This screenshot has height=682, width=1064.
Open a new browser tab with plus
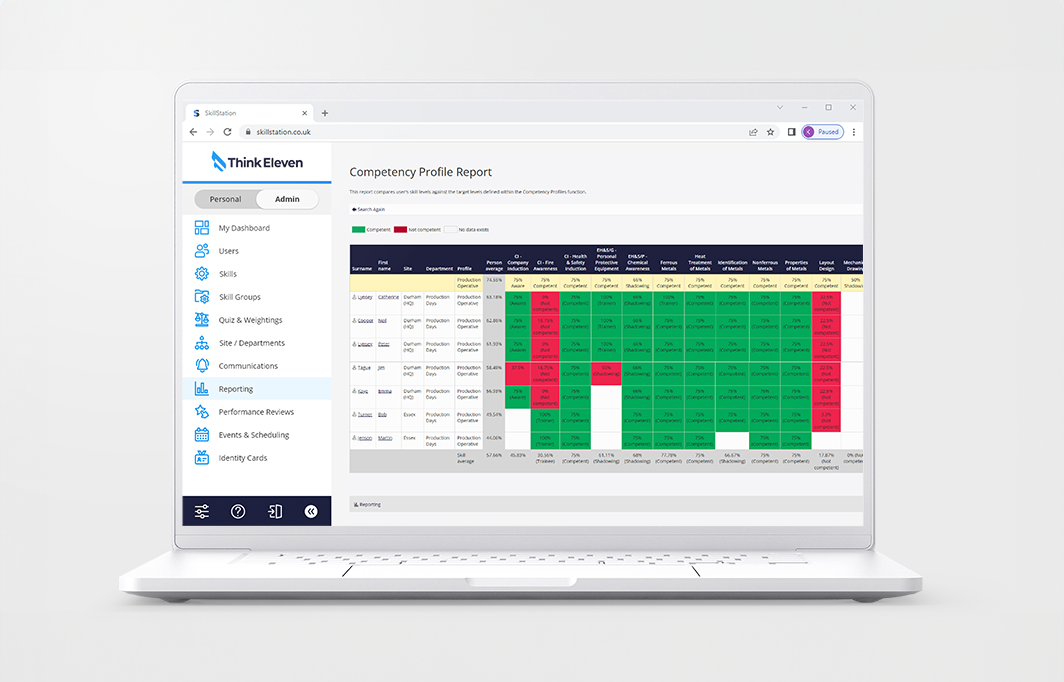pyautogui.click(x=324, y=113)
